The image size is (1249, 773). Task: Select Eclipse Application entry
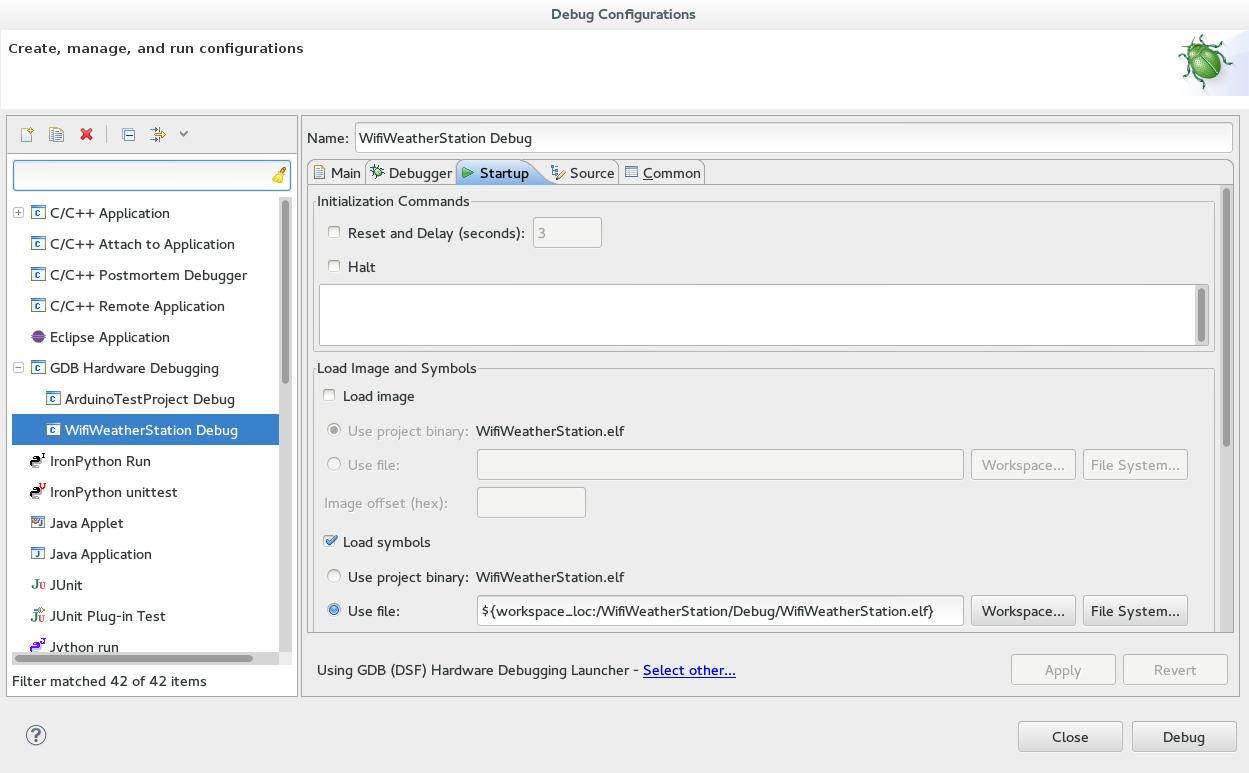coord(110,337)
